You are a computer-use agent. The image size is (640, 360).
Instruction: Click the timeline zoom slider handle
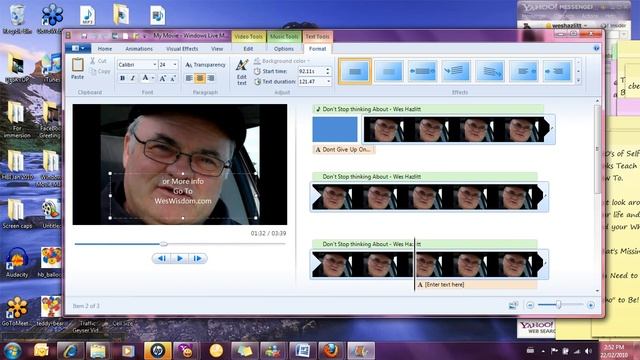click(559, 304)
